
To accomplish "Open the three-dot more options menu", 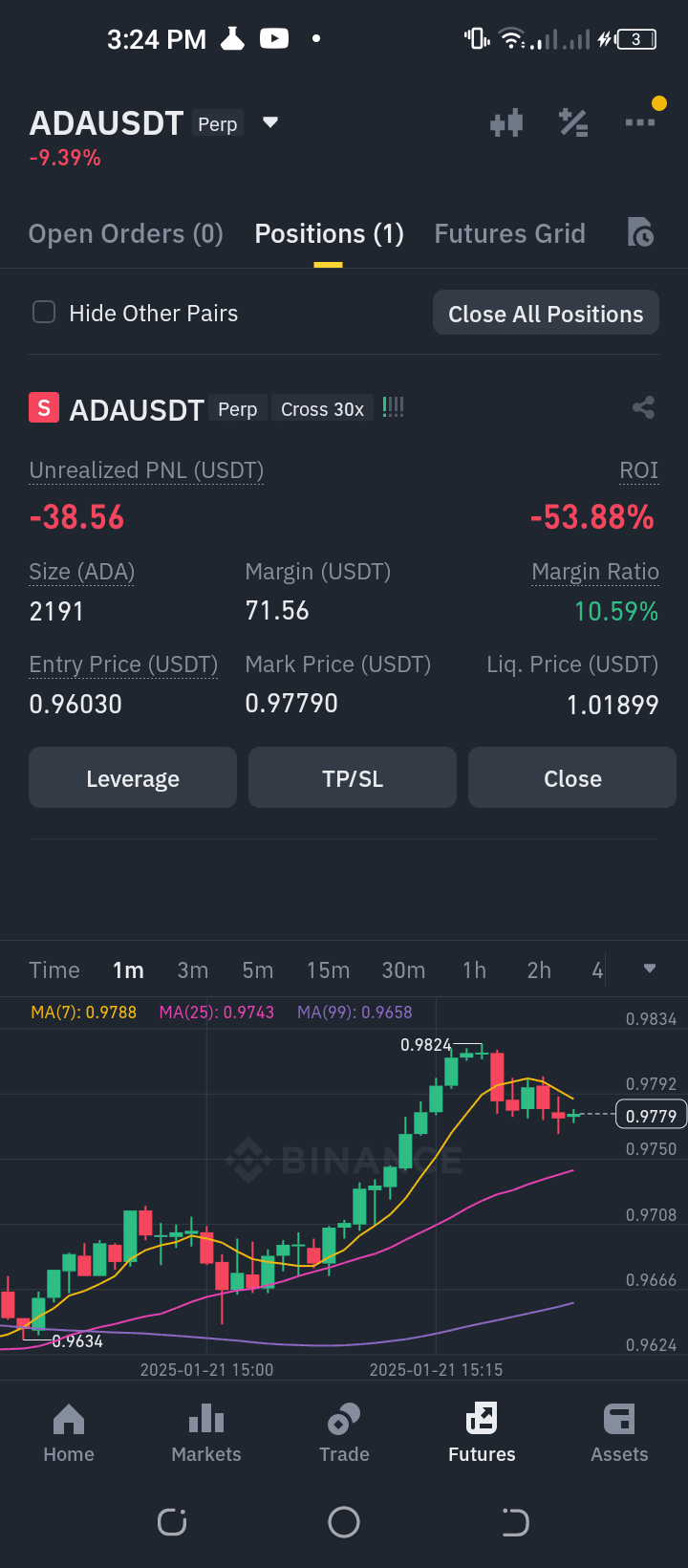I will click(640, 122).
